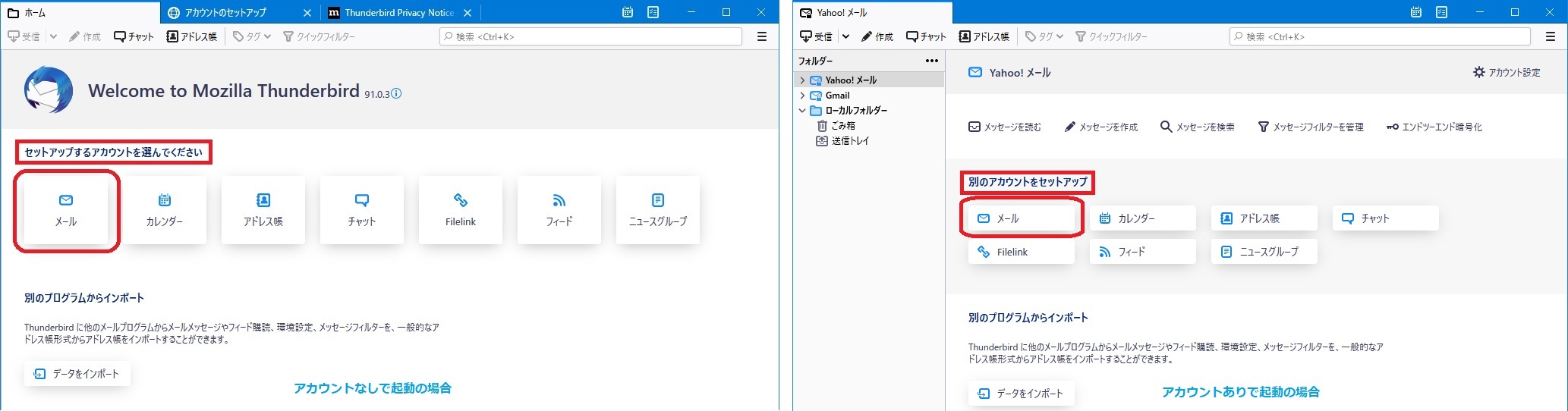Viewport: 1568px width, 411px height.
Task: Close the Thunderbird Privacy Notice tab
Action: 468,13
